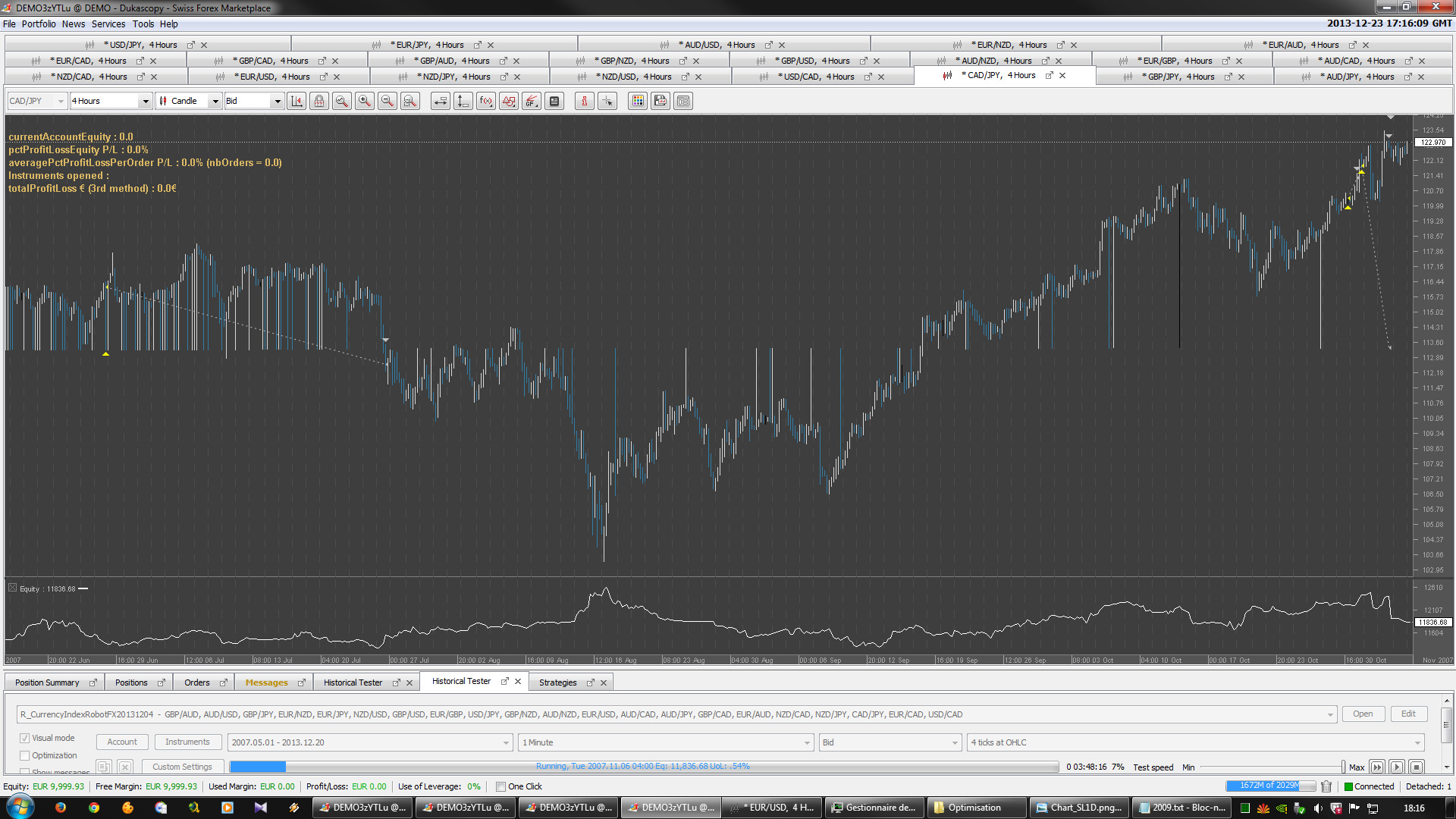Enable the One Click checkbox
The width and height of the screenshot is (1456, 819).
click(x=500, y=786)
